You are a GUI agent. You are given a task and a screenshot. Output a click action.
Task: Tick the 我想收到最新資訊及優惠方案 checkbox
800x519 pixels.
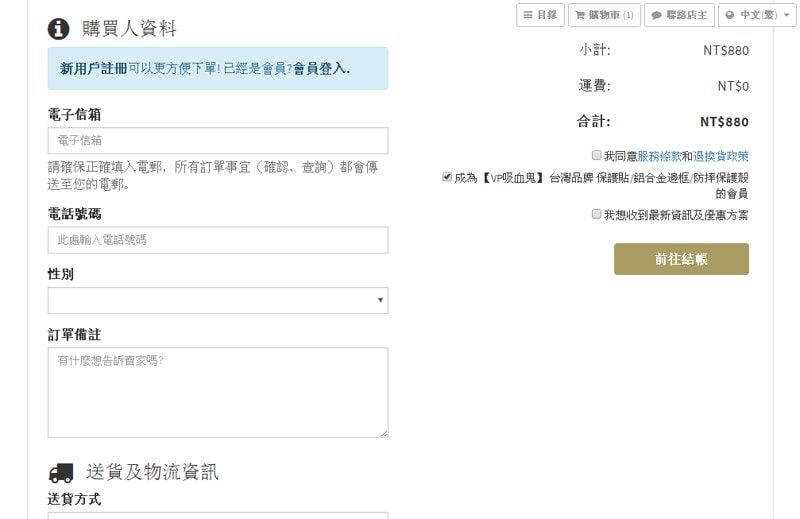tap(596, 214)
